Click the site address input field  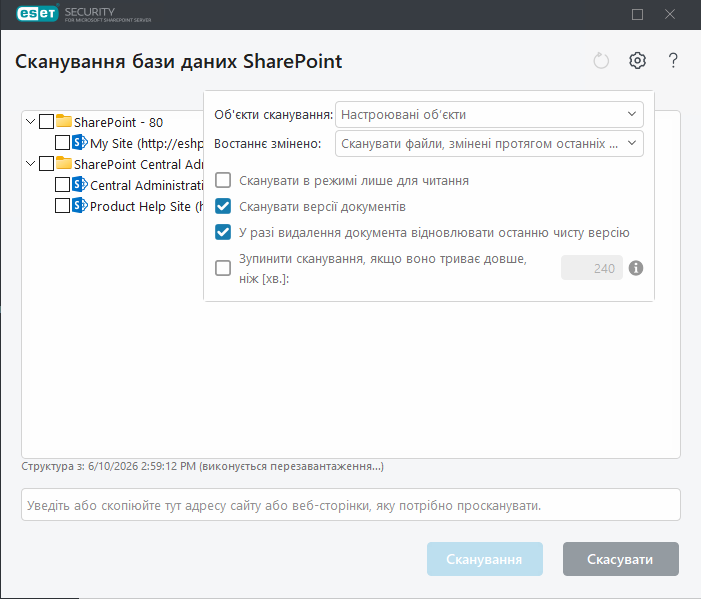pos(351,505)
